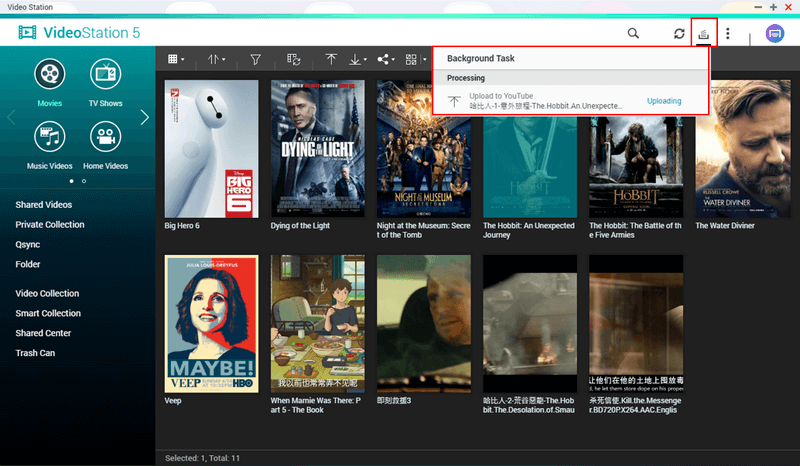Click the Processing section header
This screenshot has height=466, width=800.
[x=570, y=78]
